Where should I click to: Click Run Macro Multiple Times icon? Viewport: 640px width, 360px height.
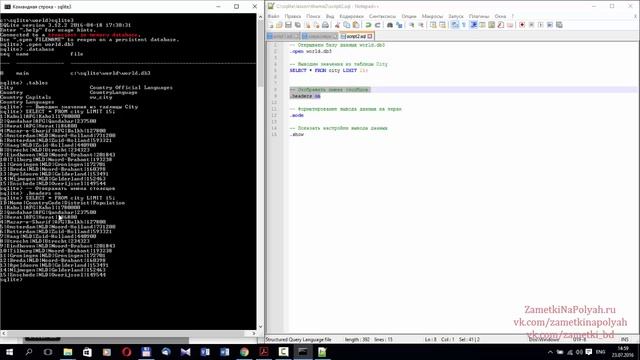tap(550, 25)
